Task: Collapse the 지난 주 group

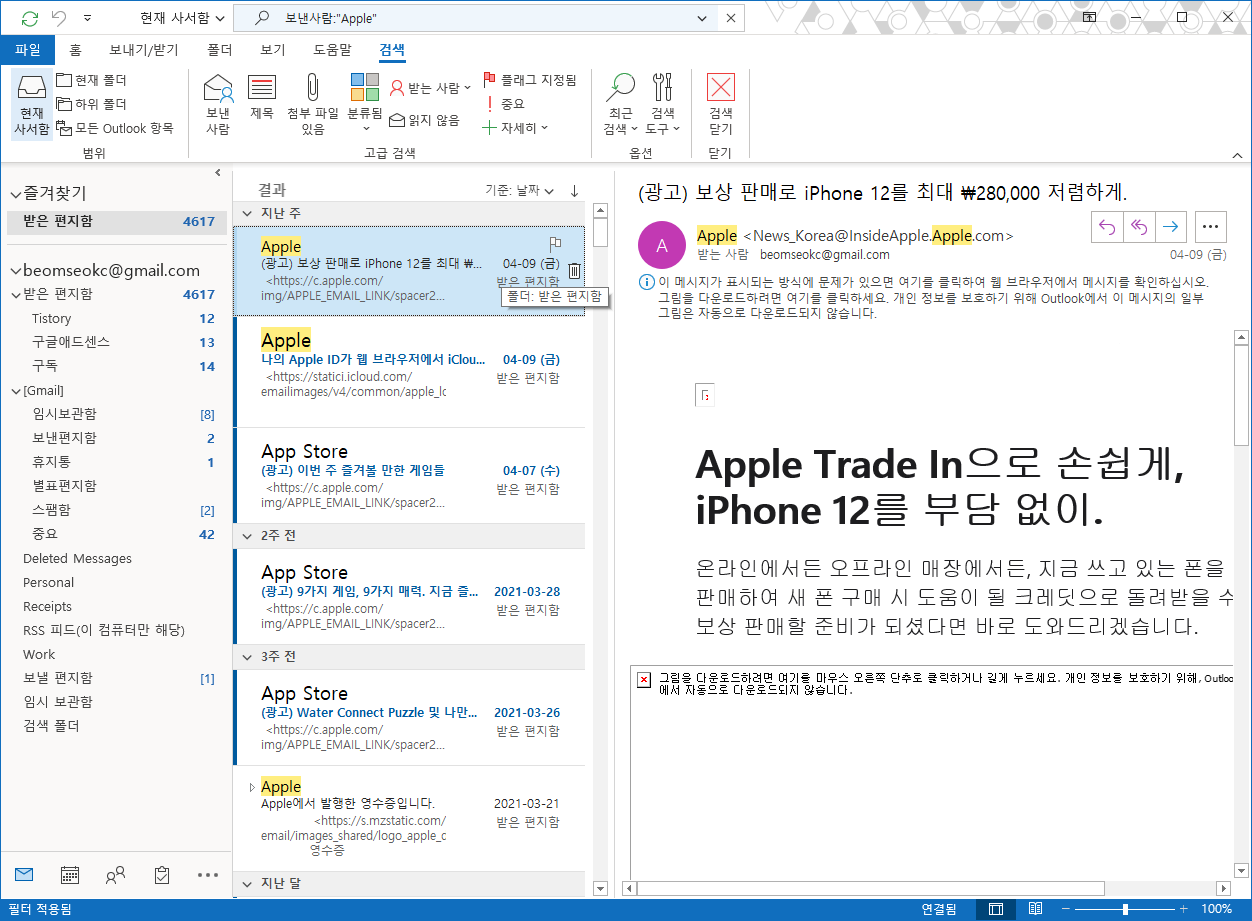Action: coord(246,213)
